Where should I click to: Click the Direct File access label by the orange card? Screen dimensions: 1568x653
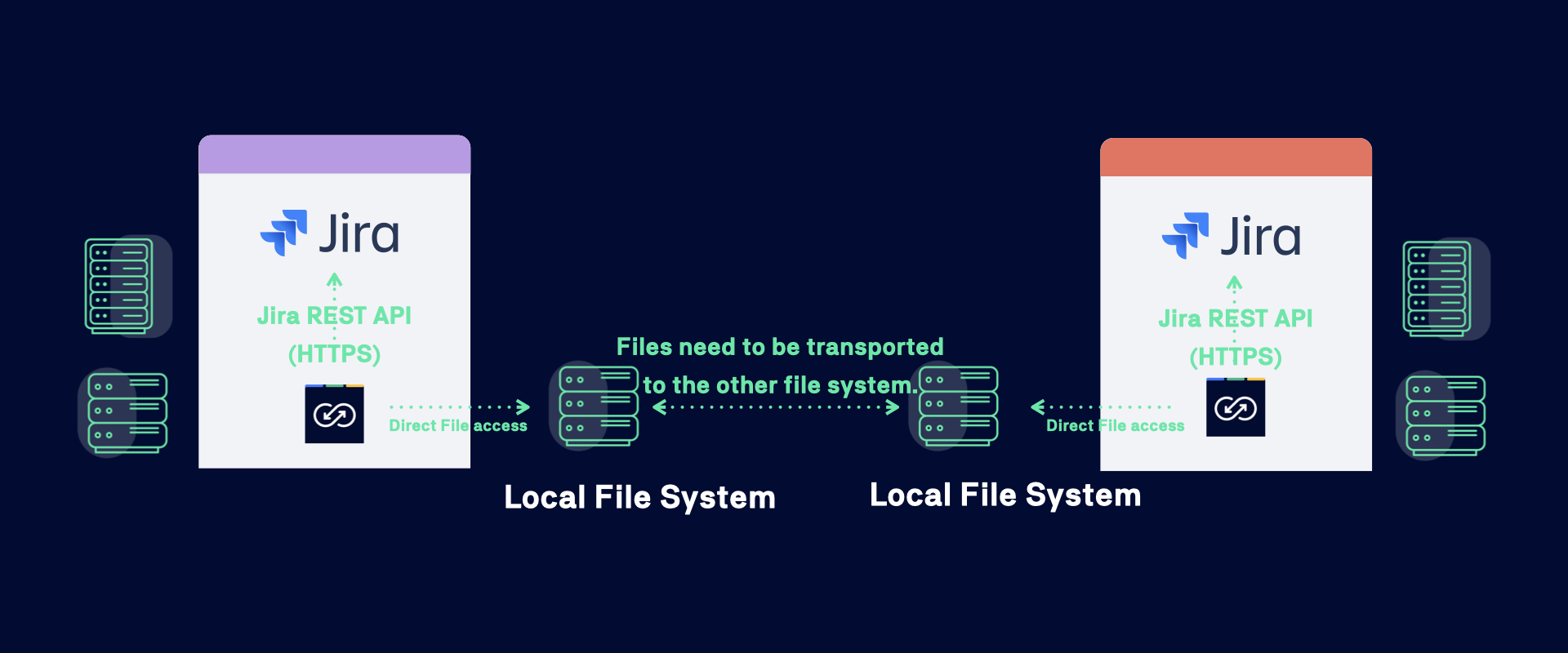coord(1115,426)
